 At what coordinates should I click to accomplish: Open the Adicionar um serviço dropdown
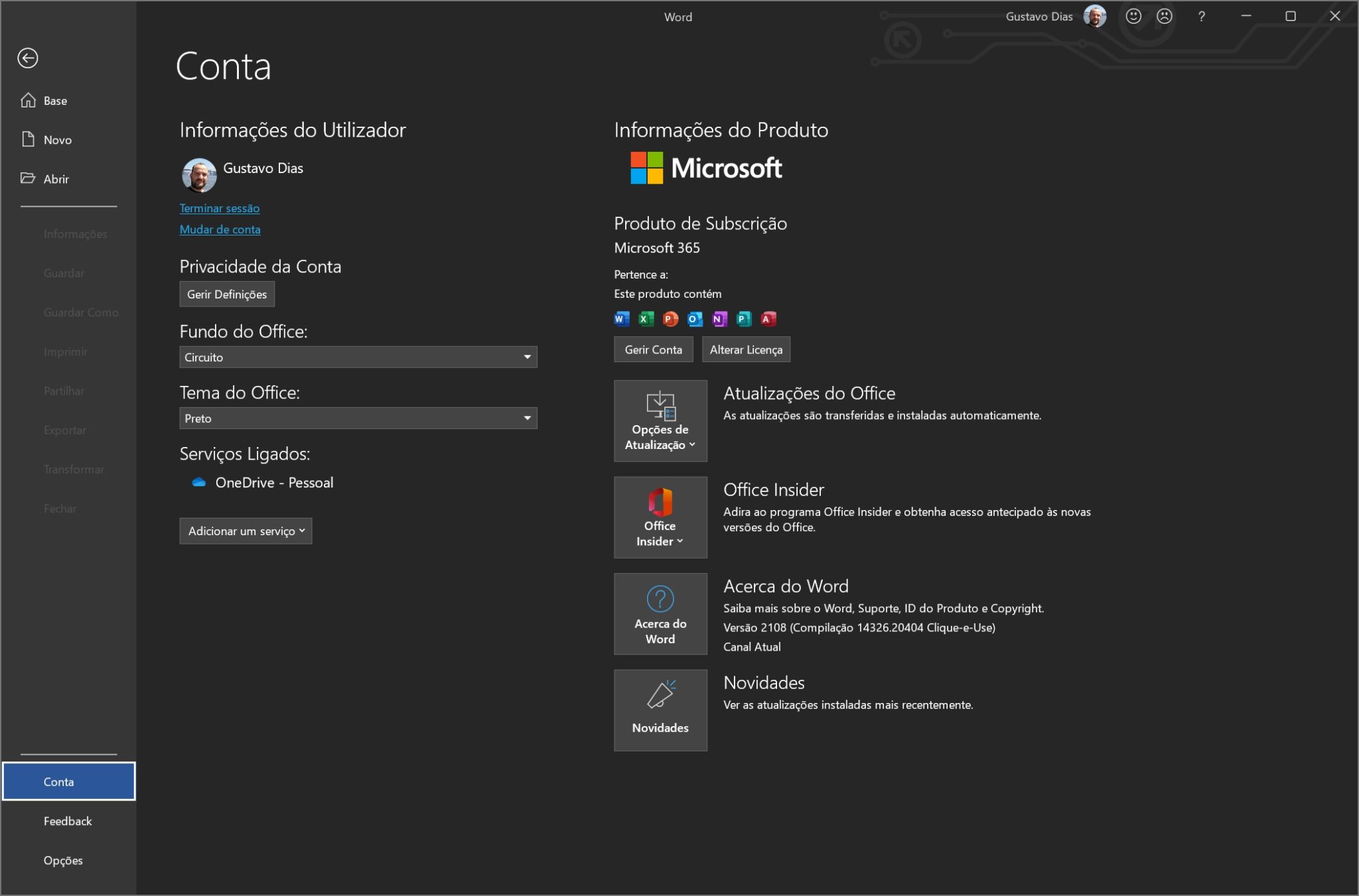[x=246, y=531]
